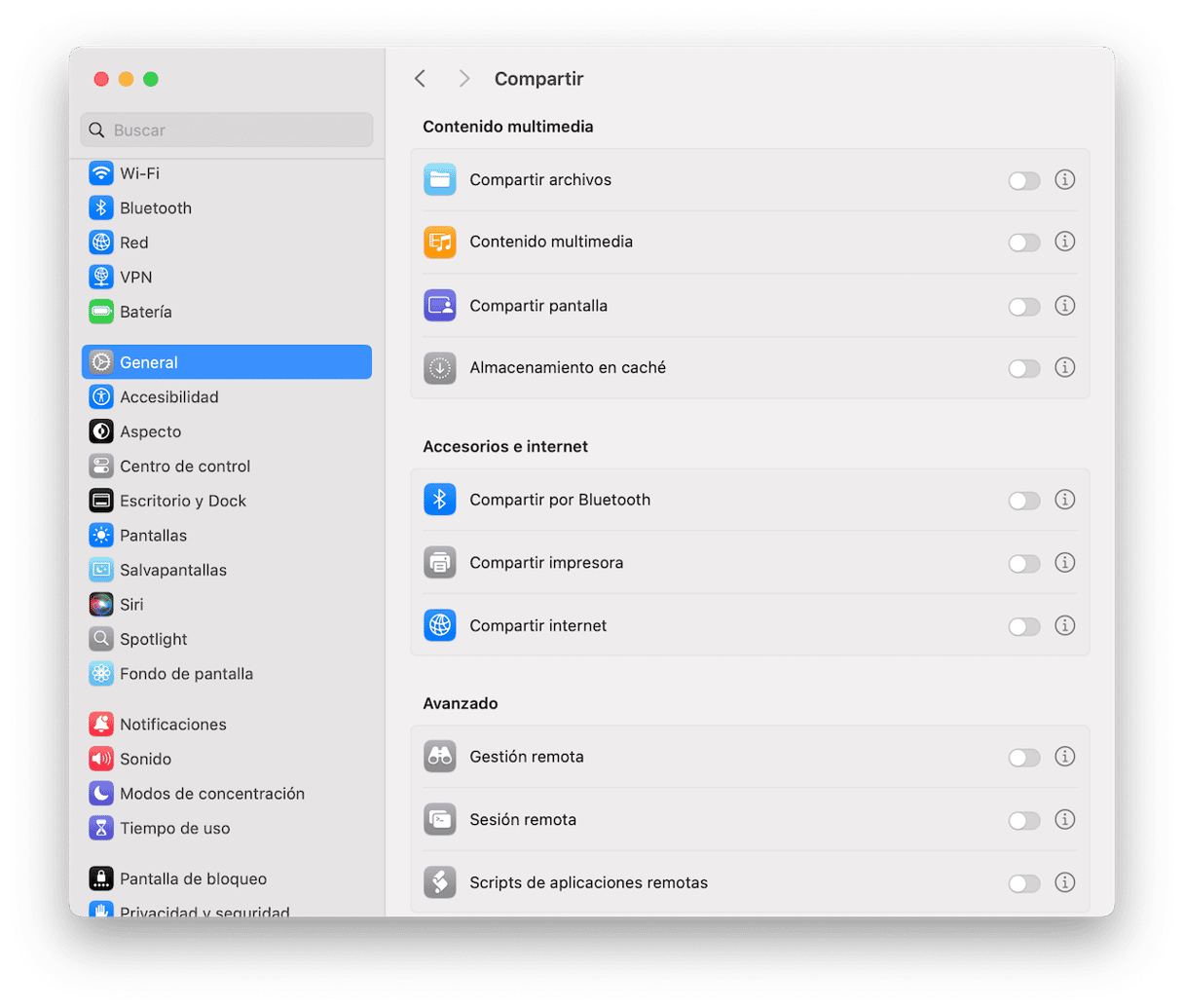Enable Compartir pantalla toggle
This screenshot has height=1008, width=1184.
coord(1024,306)
